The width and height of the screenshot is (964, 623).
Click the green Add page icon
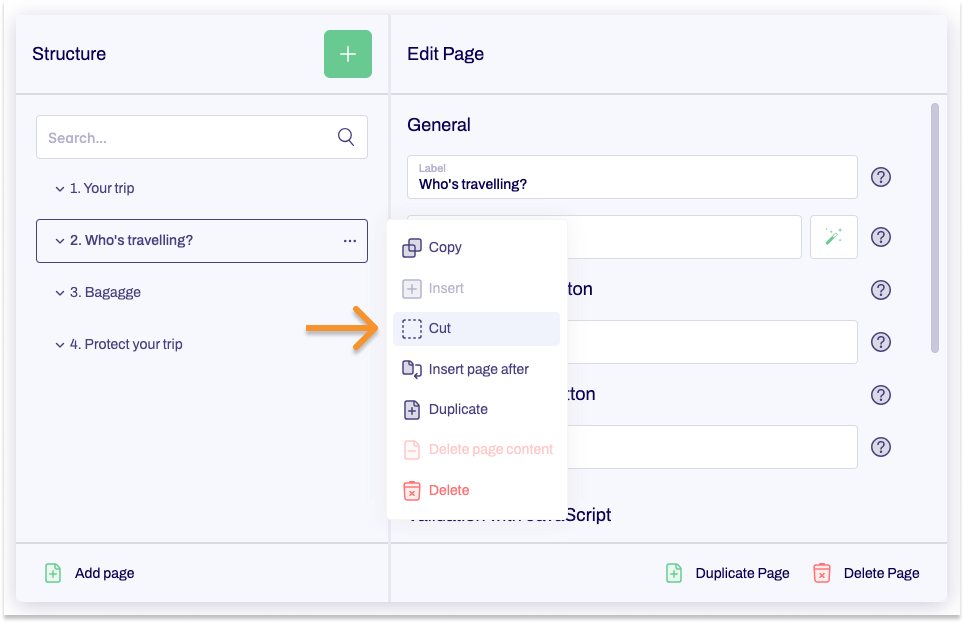point(52,572)
